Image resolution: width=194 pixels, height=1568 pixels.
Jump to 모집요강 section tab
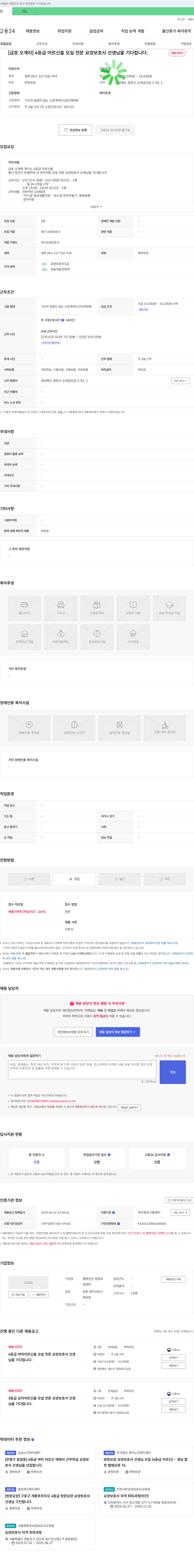click(6, 44)
